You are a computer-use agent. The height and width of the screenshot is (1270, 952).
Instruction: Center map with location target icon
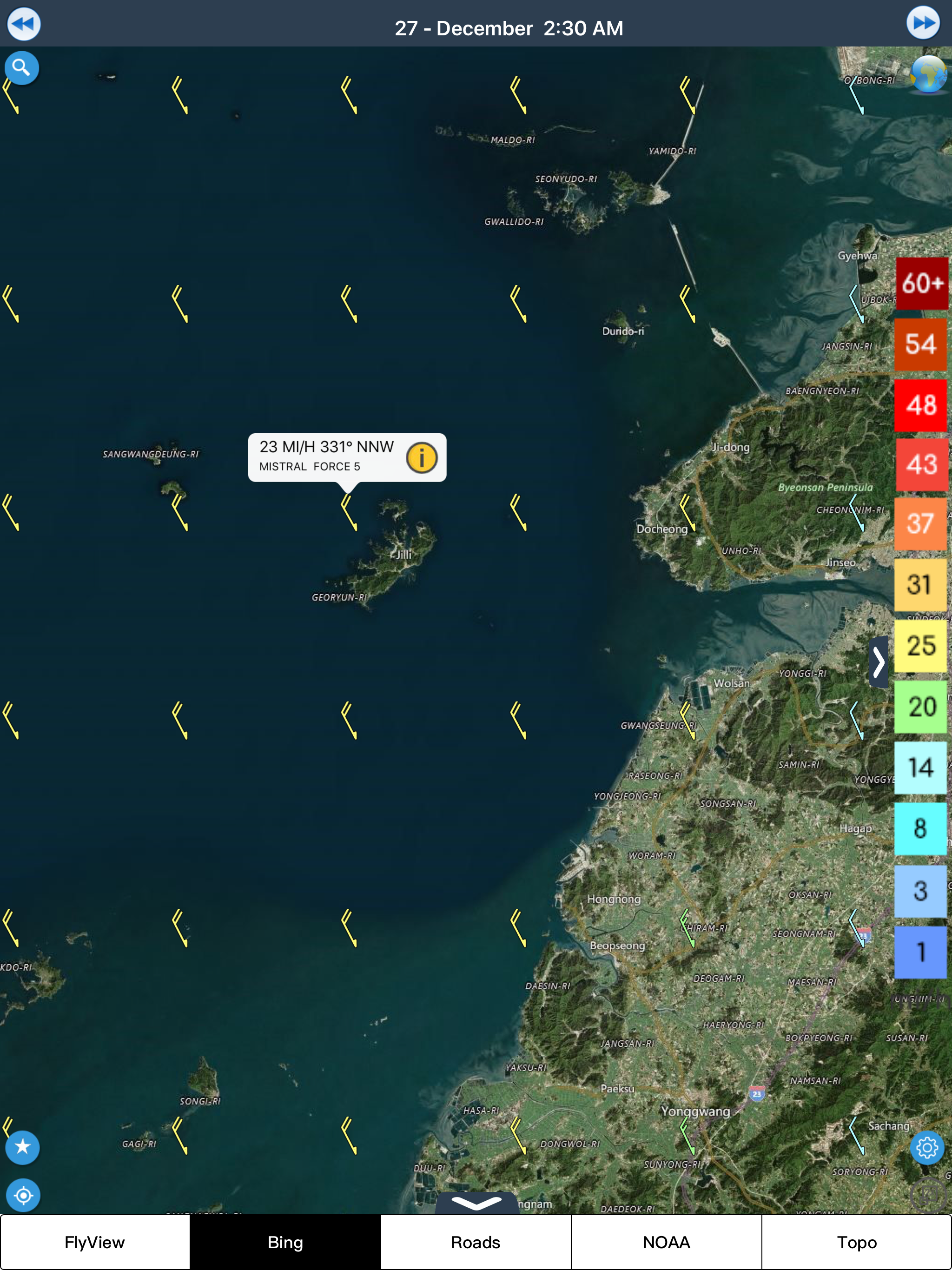(23, 1195)
